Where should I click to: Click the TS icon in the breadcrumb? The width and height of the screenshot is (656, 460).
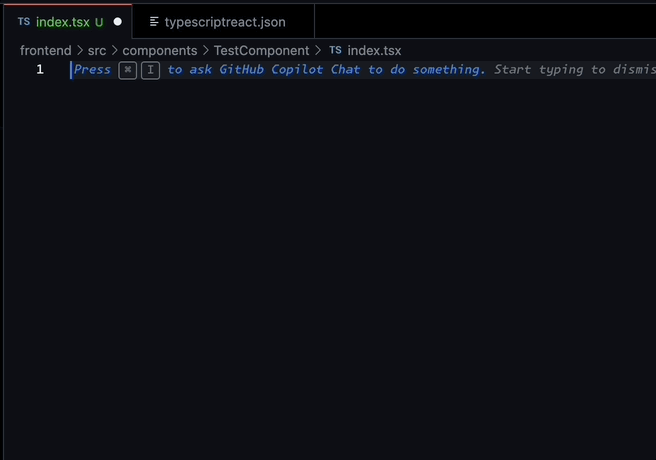pos(335,51)
